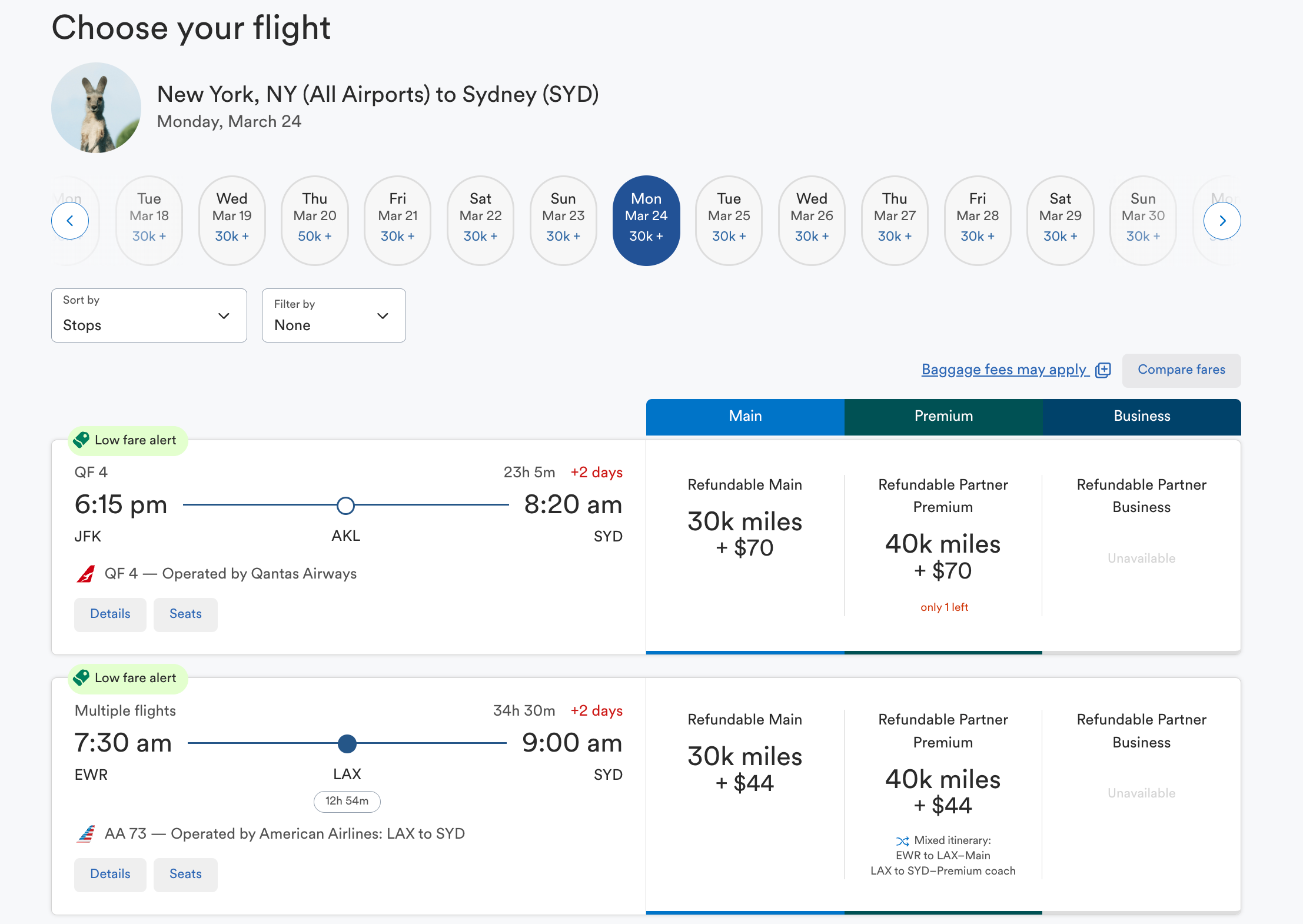Viewport: 1303px width, 924px height.
Task: Click 'Monday, March 24' date text
Action: (x=229, y=122)
